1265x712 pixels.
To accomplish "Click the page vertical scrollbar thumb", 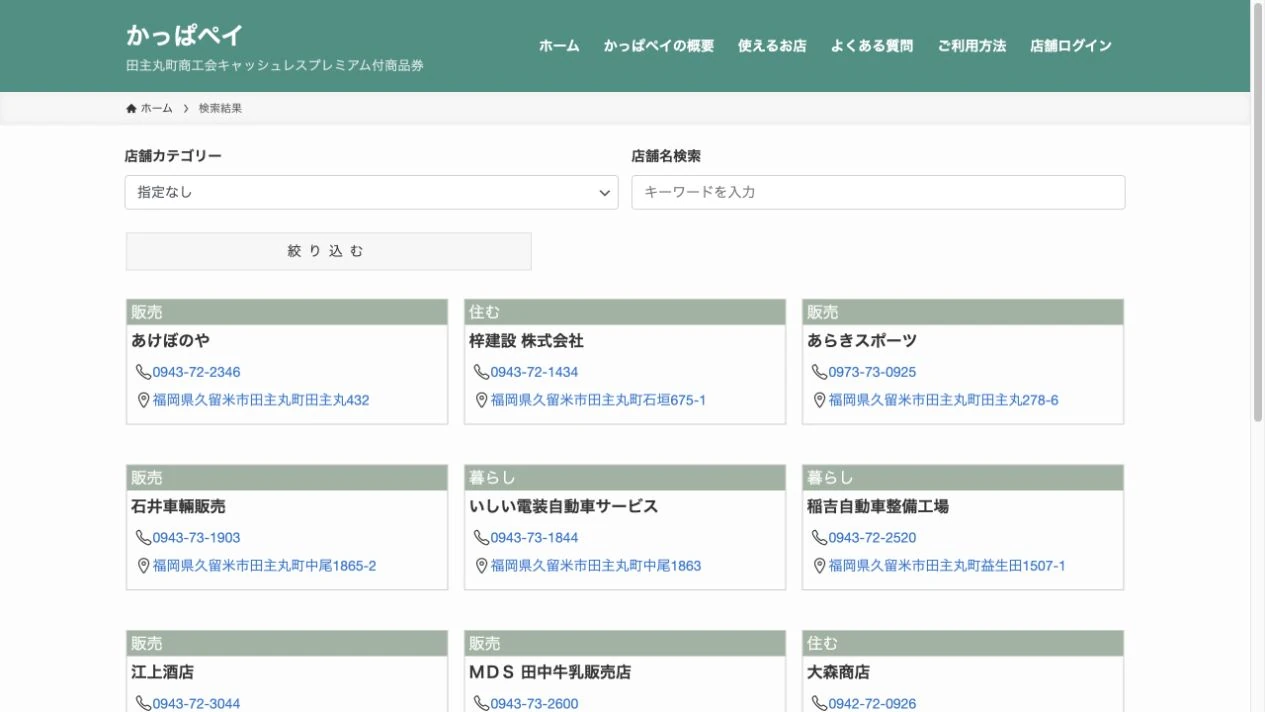I will click(1258, 212).
